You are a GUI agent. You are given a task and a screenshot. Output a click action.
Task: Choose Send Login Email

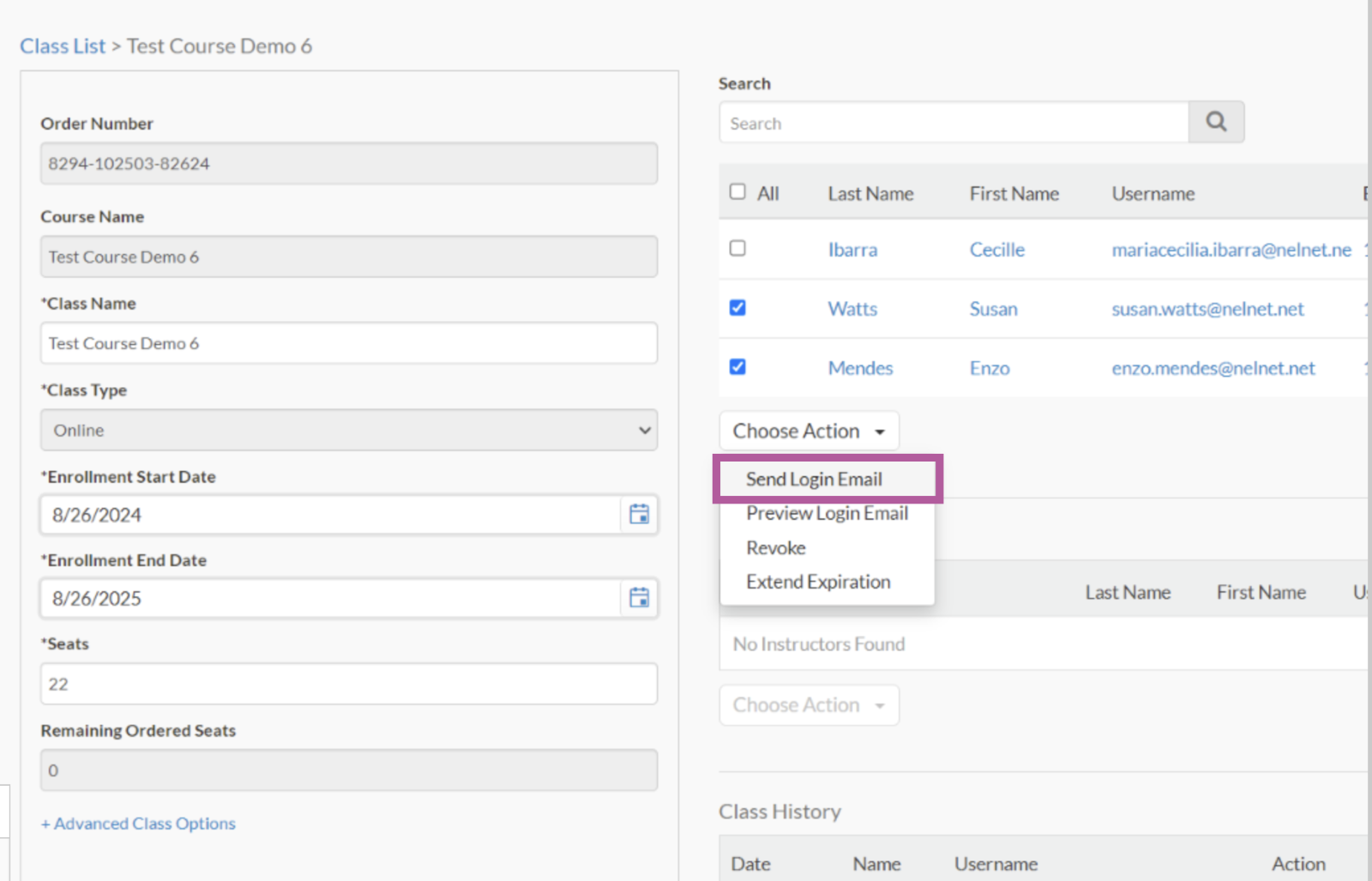click(x=814, y=480)
